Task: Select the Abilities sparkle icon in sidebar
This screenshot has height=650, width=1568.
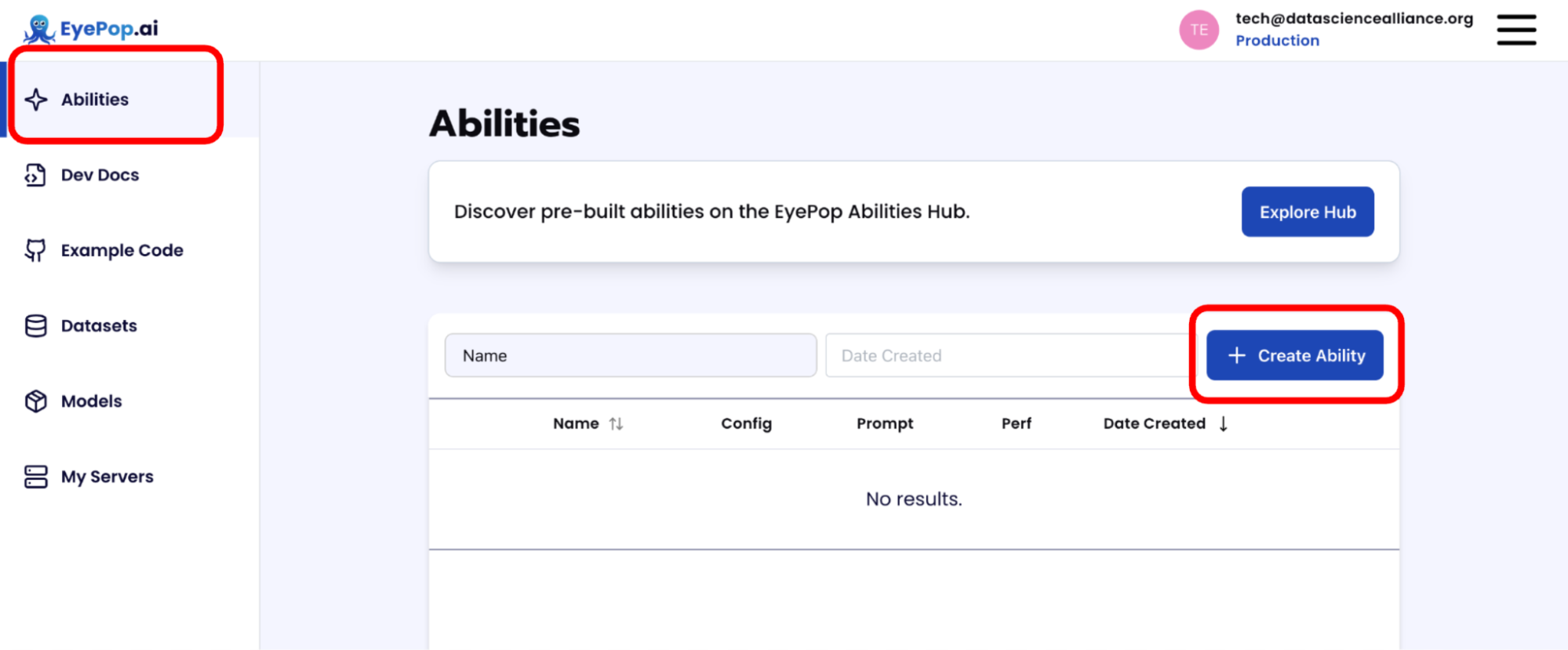Action: 36,100
